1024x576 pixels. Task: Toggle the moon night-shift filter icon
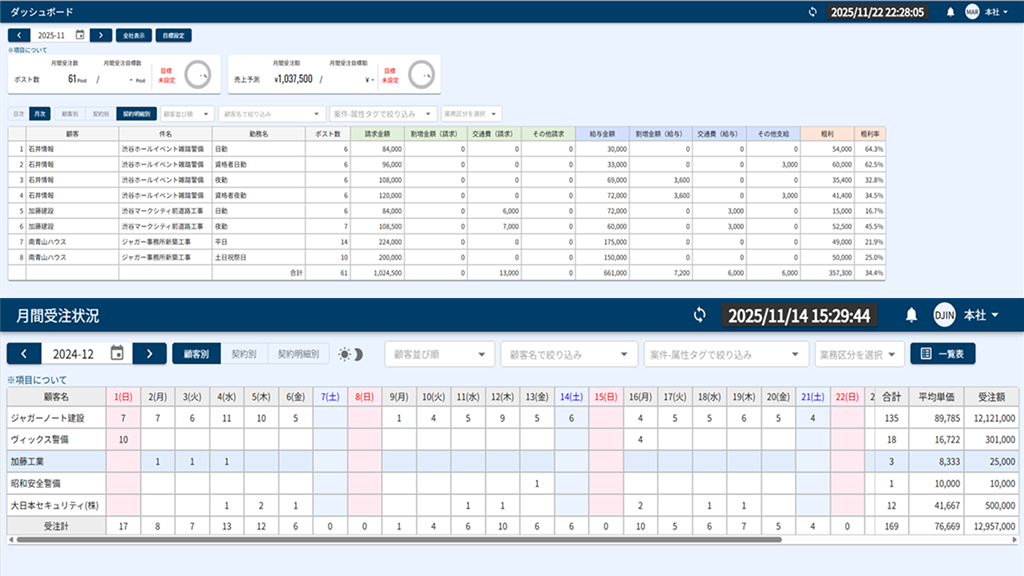(x=359, y=355)
